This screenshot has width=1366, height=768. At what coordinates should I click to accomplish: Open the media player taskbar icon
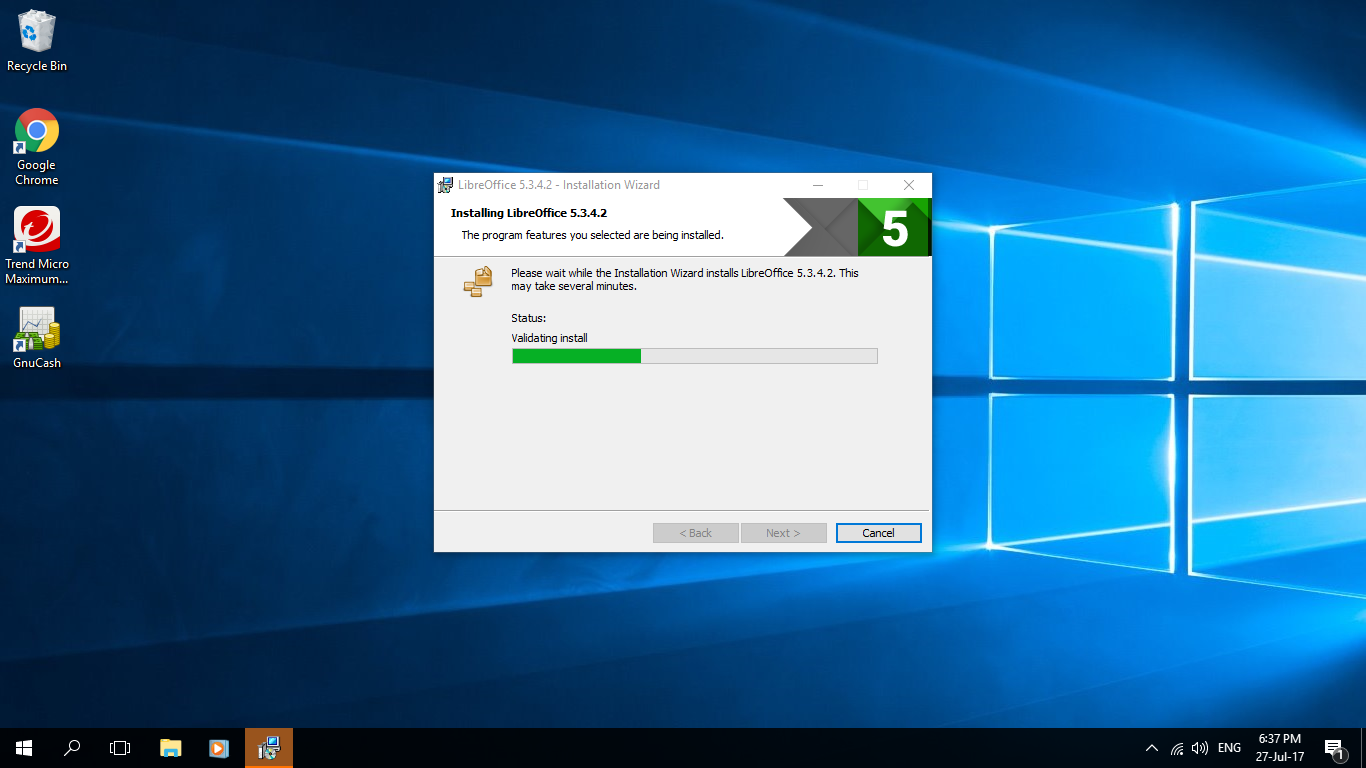[219, 748]
